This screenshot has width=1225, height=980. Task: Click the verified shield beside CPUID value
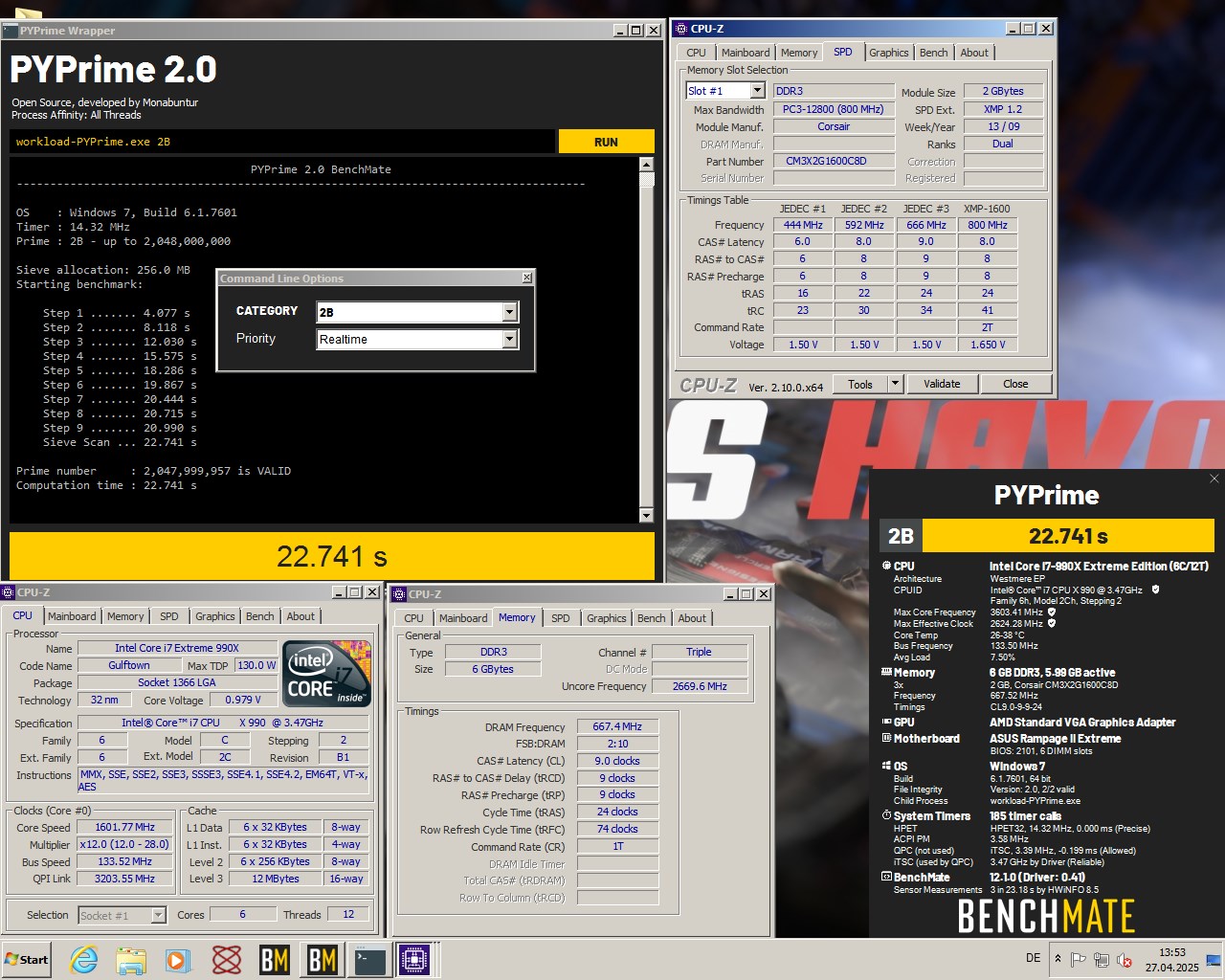[x=1155, y=590]
